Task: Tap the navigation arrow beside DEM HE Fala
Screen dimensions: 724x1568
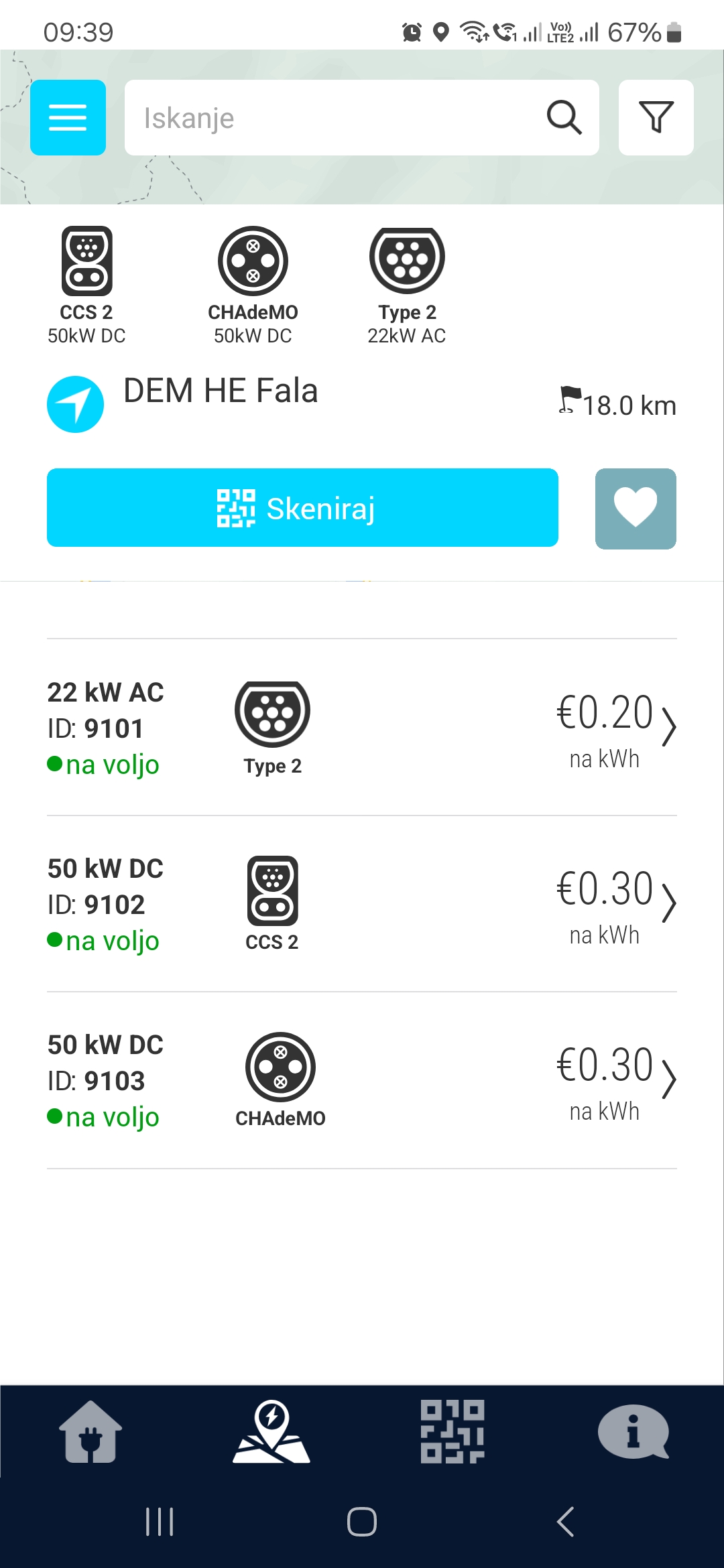Action: coord(75,404)
